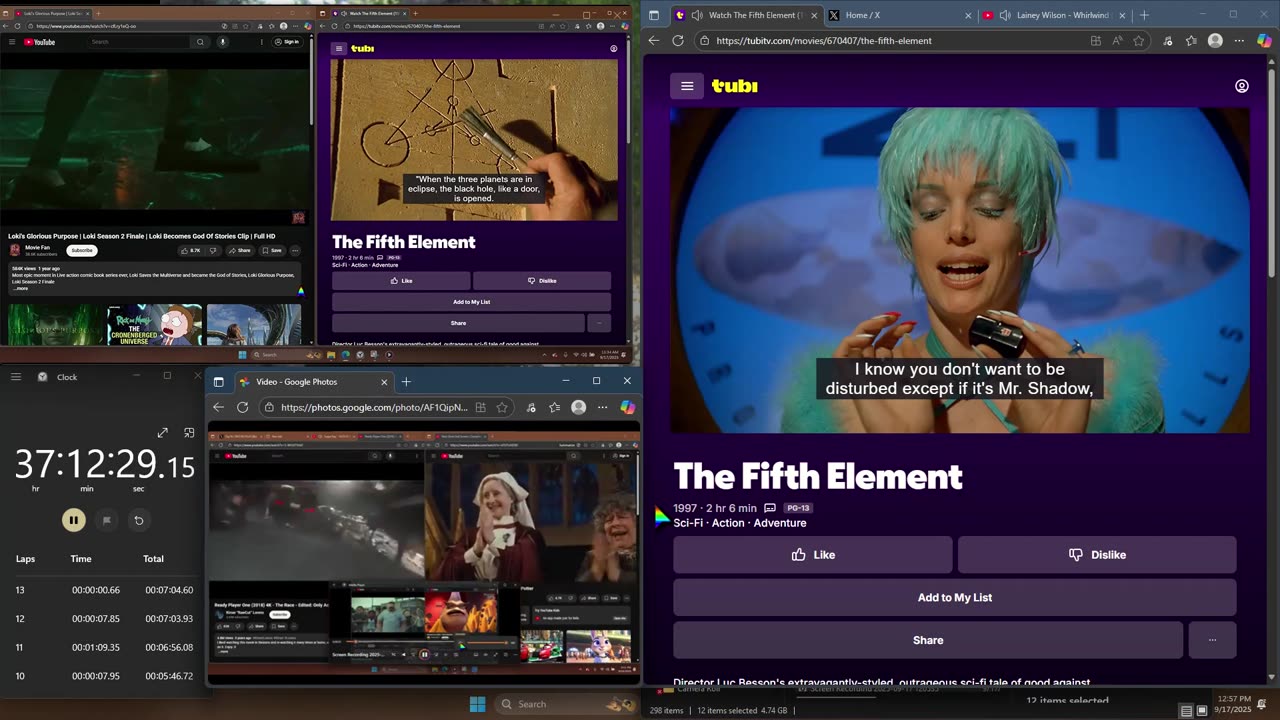Open a new tab in the right Edge window
The height and width of the screenshot is (720, 1280).
[x=1144, y=15]
